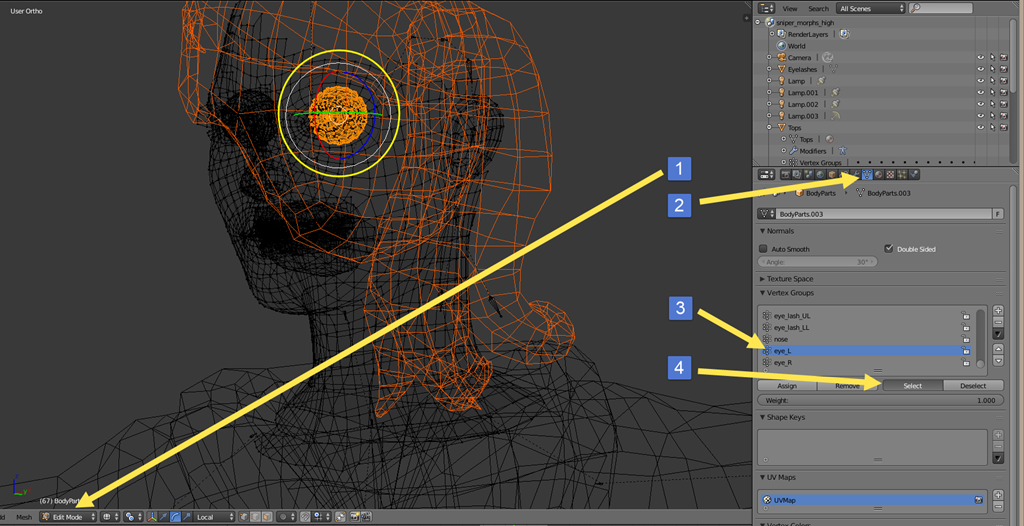The height and width of the screenshot is (526, 1024).
Task: Click the vertex group icon of eye_lash_UL
Action: tap(767, 316)
